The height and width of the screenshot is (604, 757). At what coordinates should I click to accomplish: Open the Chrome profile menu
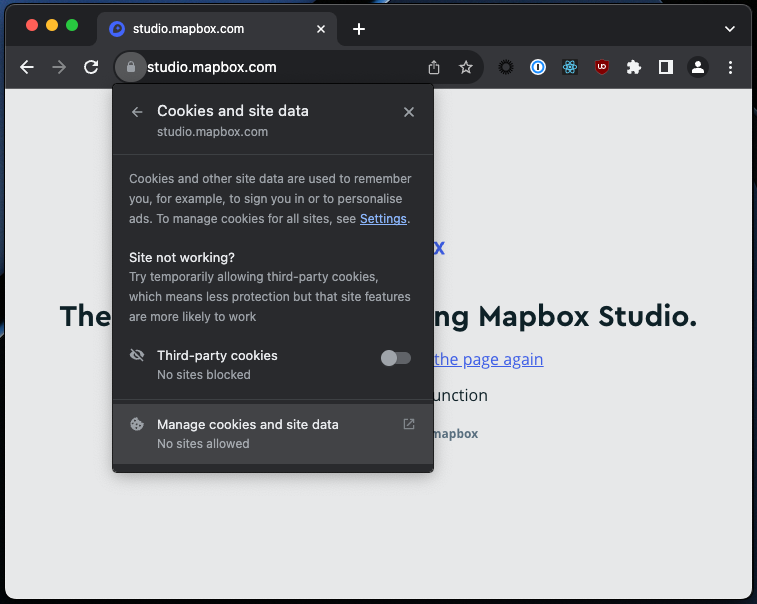pos(698,67)
